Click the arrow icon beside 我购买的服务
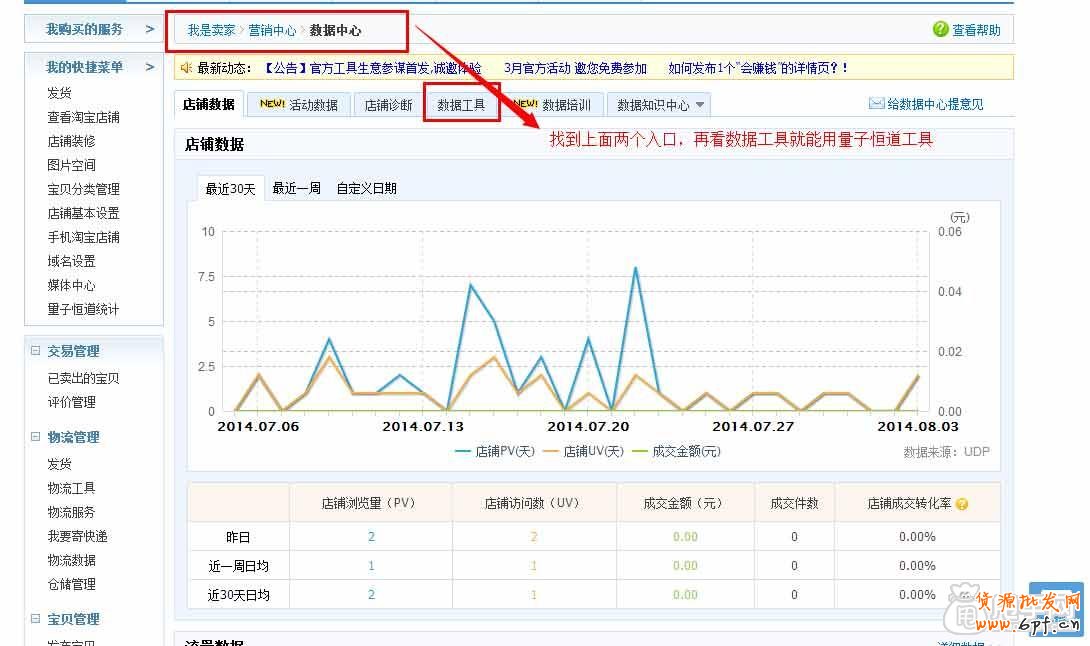 pyautogui.click(x=150, y=29)
